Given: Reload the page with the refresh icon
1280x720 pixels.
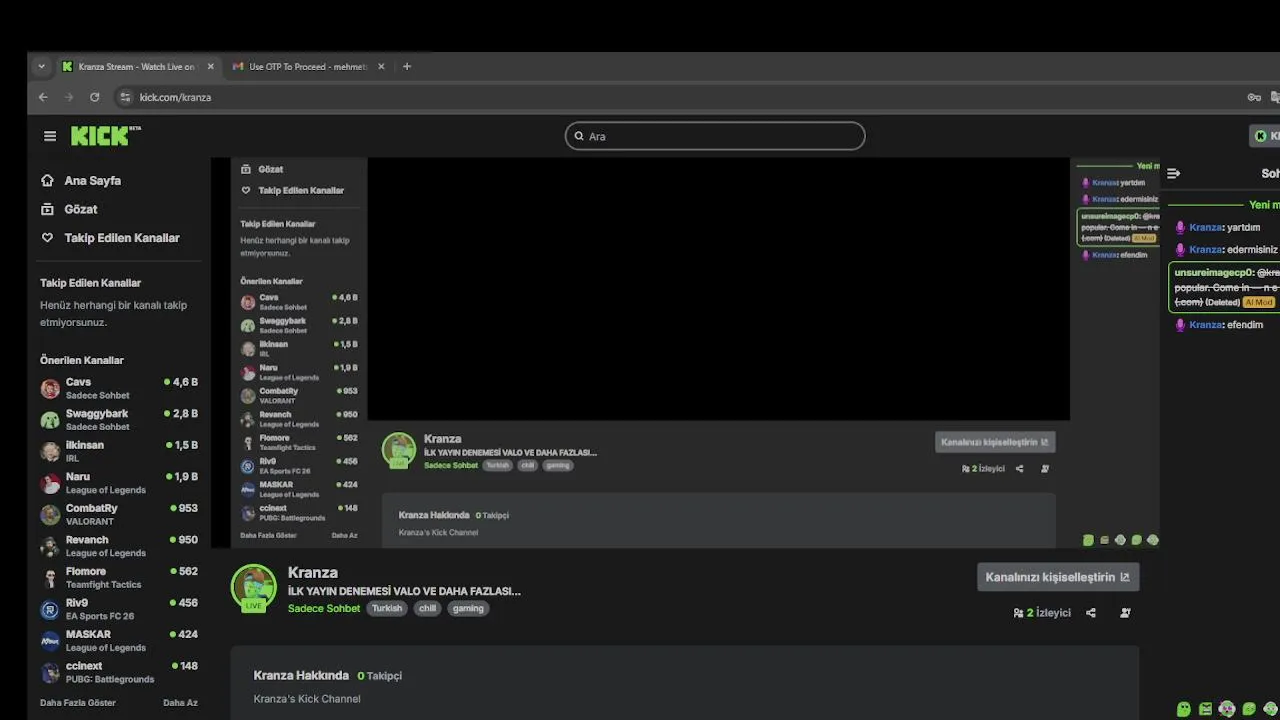Looking at the screenshot, I should coord(95,97).
